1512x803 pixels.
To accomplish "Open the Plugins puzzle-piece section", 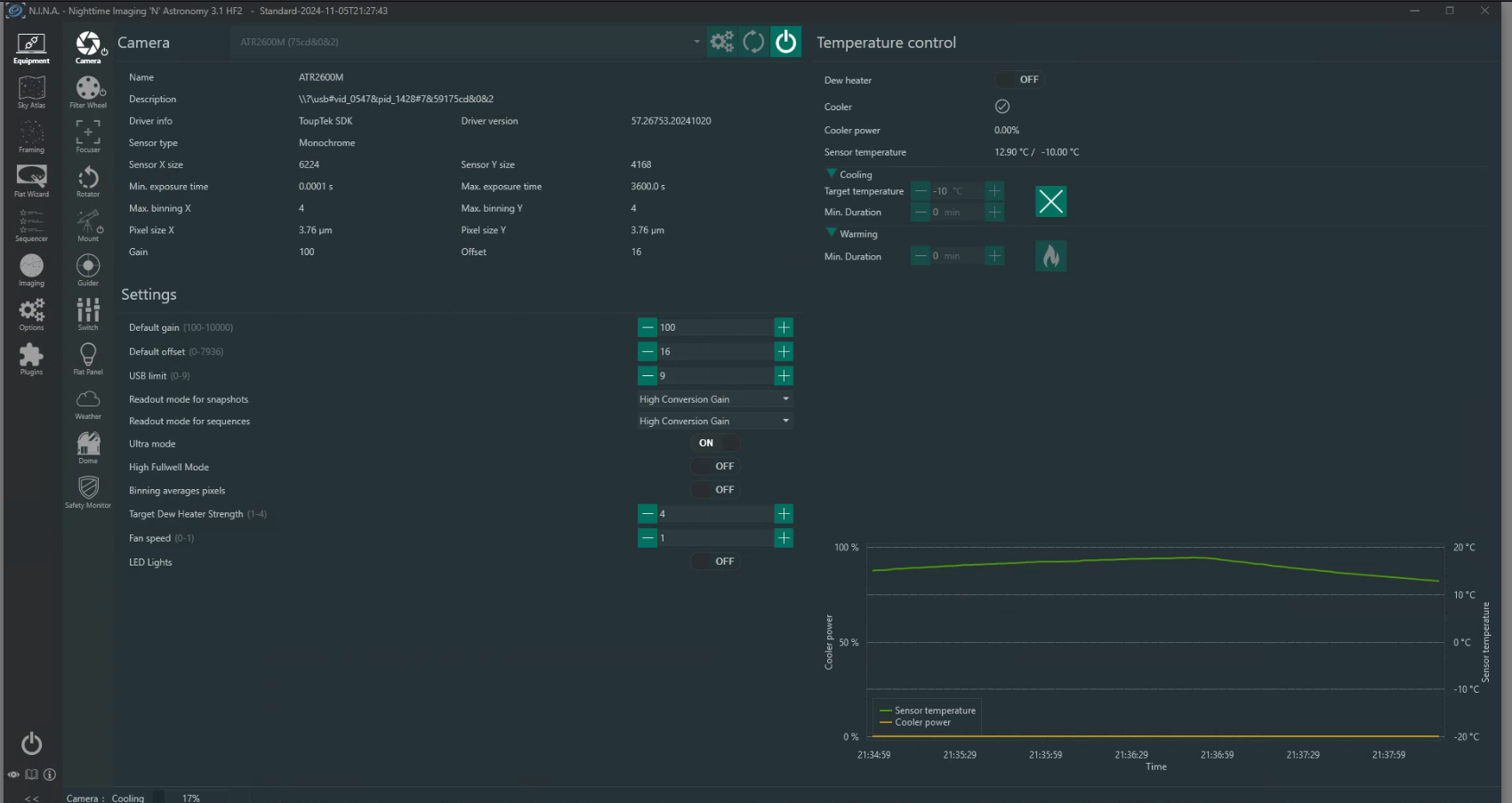I will tap(31, 359).
